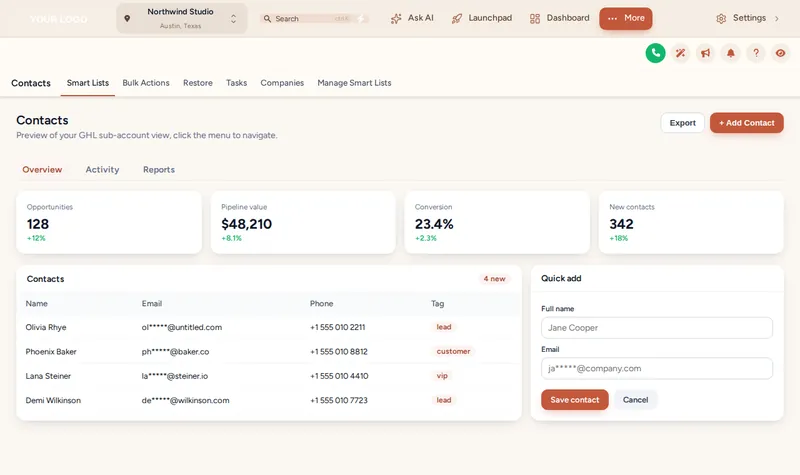Click the Ask AI sparkle icon
The image size is (800, 475).
click(x=396, y=19)
